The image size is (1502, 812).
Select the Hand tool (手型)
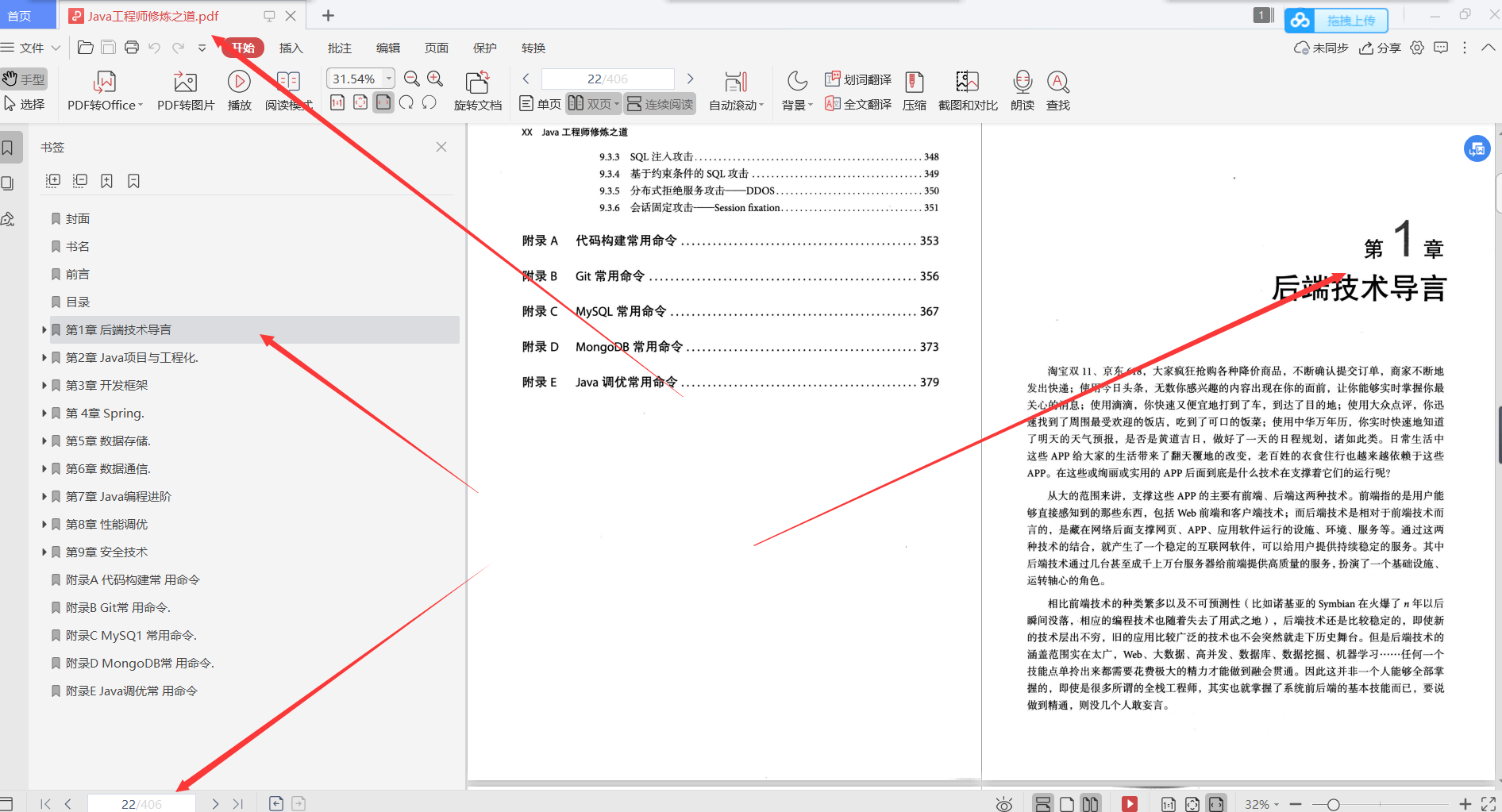[24, 79]
